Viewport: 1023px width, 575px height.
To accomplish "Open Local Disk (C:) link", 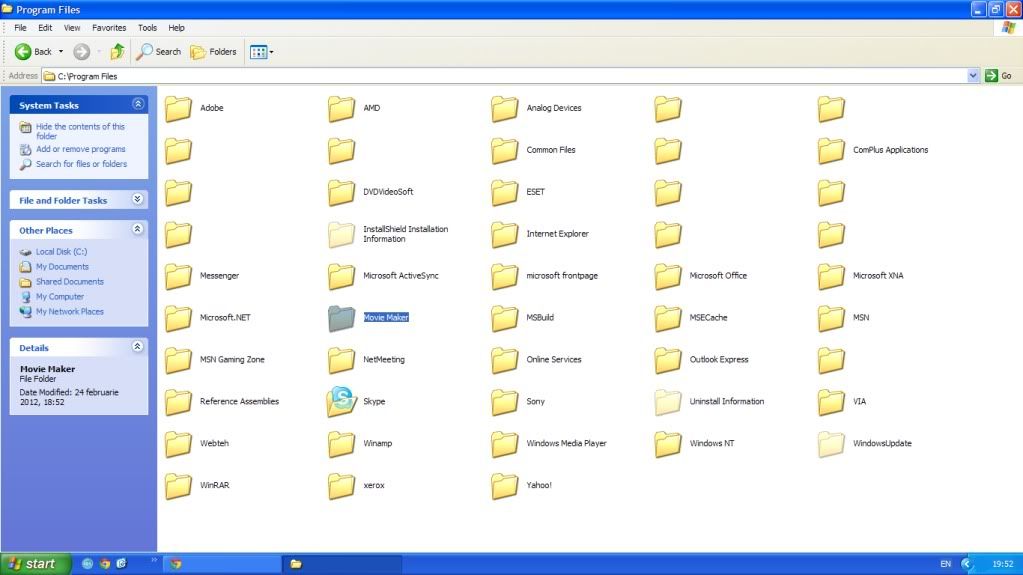I will (61, 251).
